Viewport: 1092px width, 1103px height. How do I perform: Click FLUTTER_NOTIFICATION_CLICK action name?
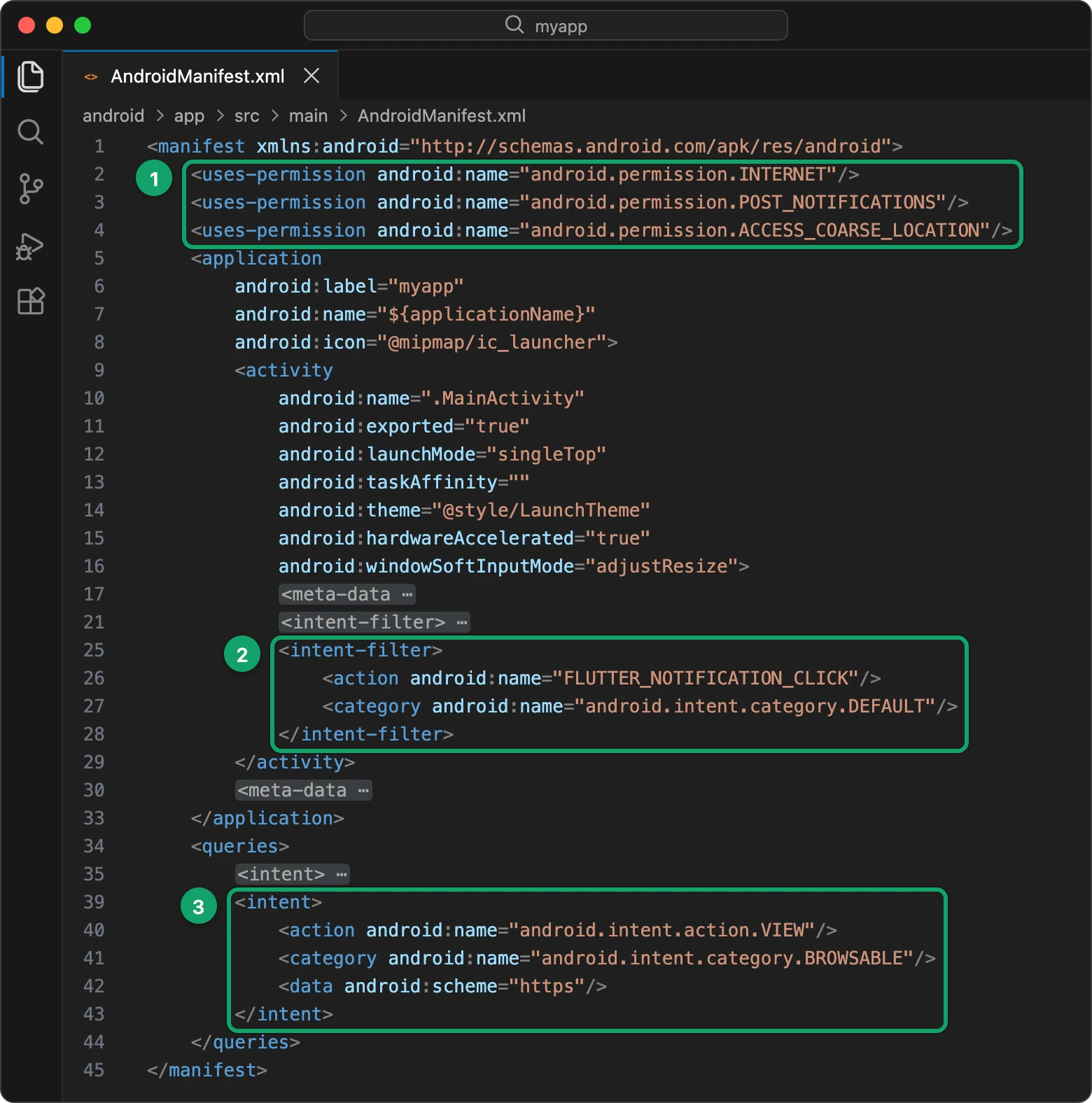(706, 678)
